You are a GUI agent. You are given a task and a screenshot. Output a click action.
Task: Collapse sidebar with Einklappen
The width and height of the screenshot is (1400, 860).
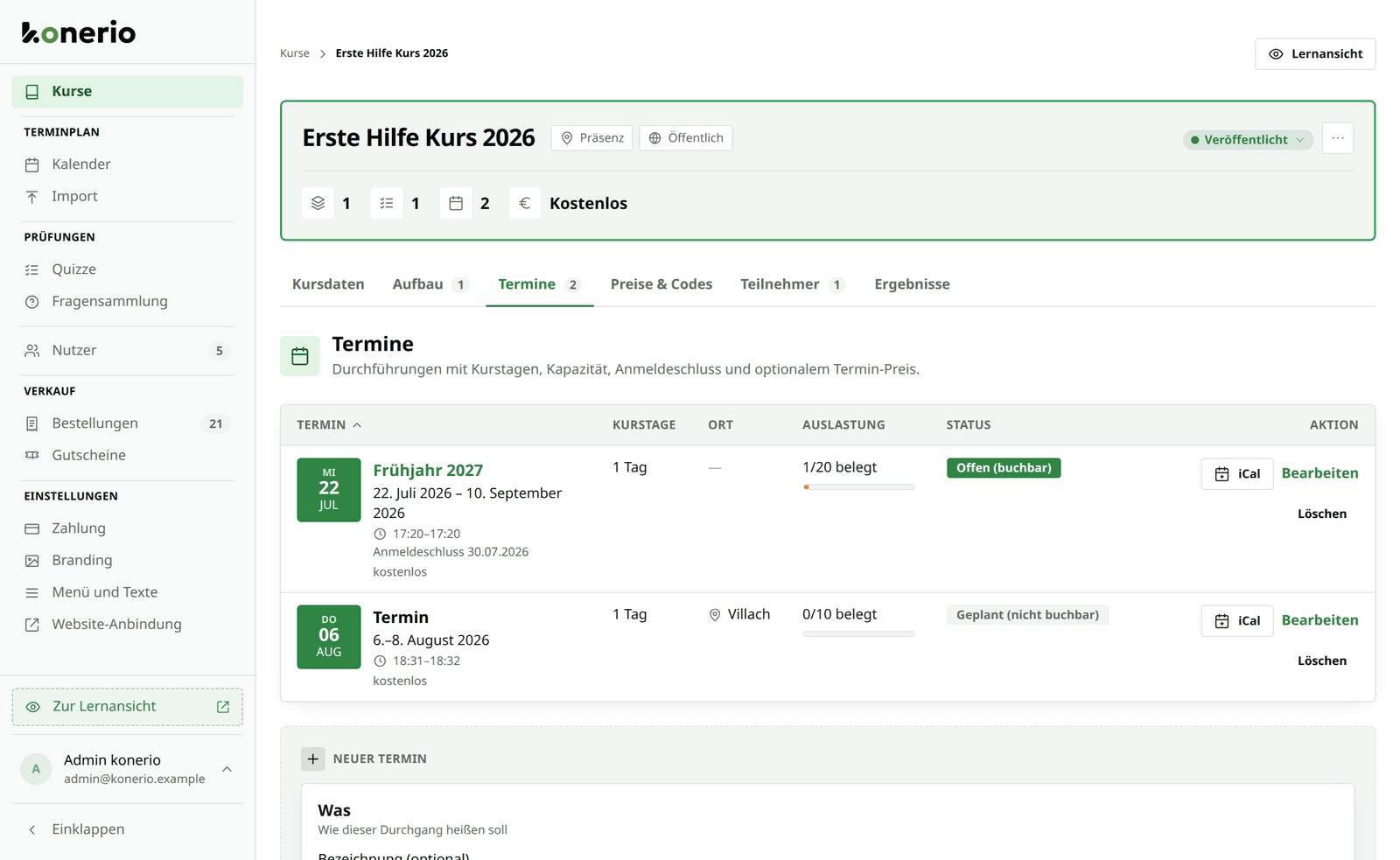pos(128,829)
